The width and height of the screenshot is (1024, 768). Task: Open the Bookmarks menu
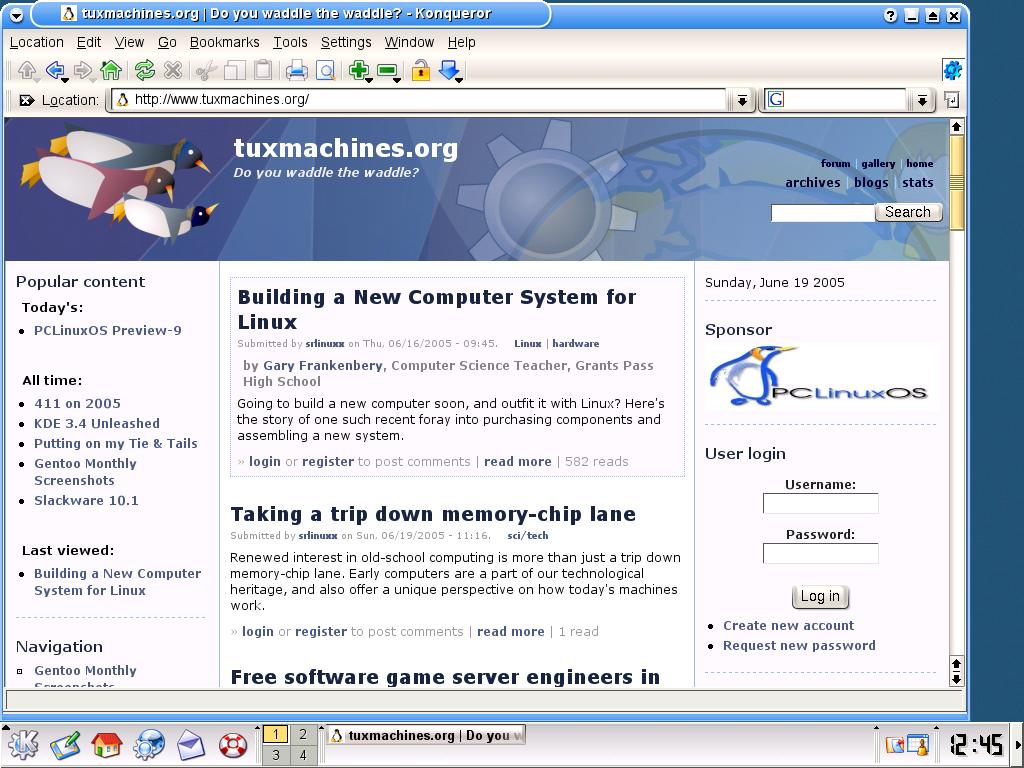225,42
